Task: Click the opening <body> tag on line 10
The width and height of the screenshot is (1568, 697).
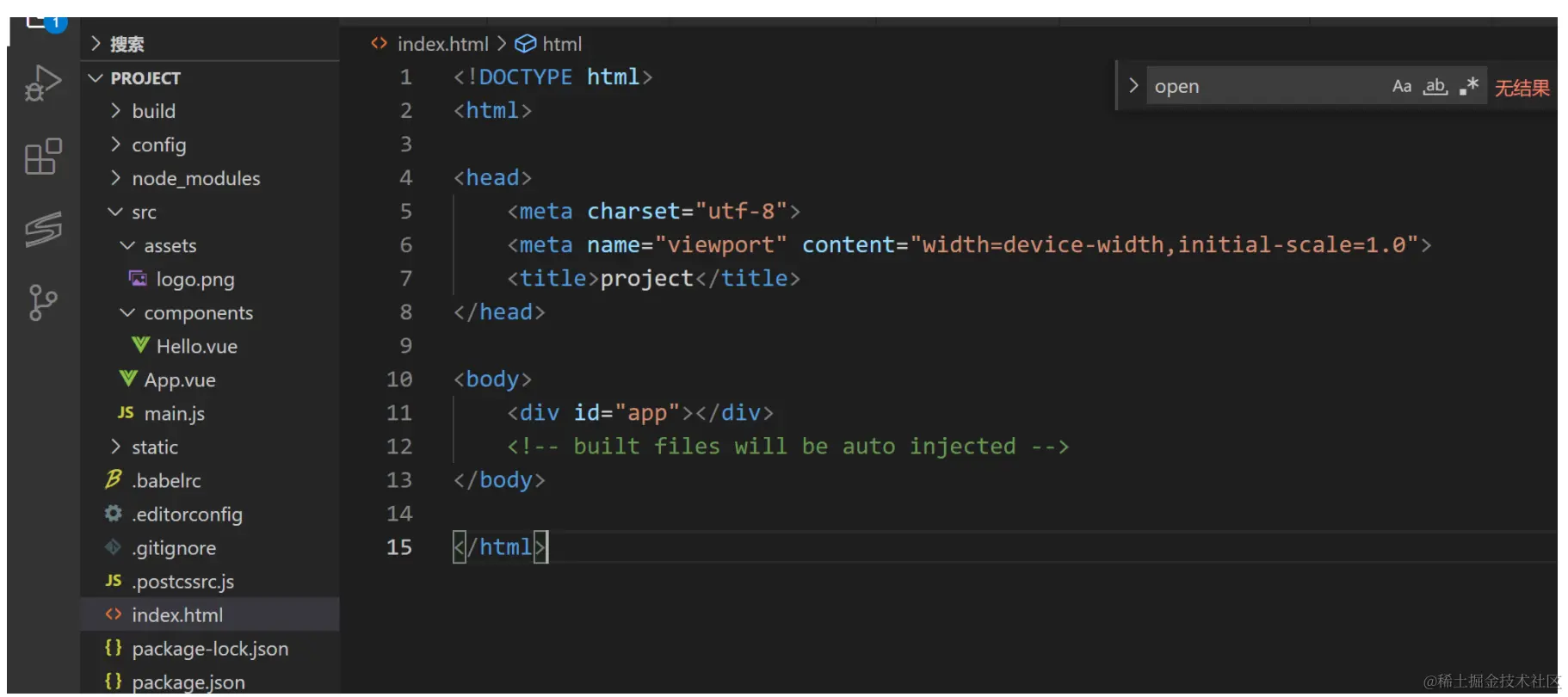Action: pos(492,379)
